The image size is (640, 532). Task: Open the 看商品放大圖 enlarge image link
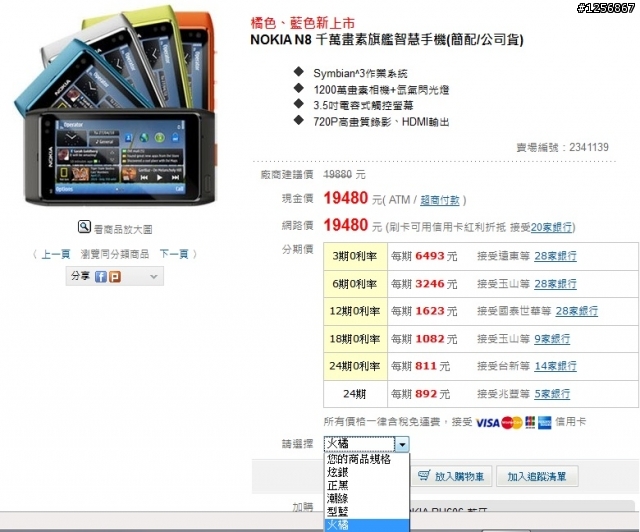pyautogui.click(x=123, y=229)
